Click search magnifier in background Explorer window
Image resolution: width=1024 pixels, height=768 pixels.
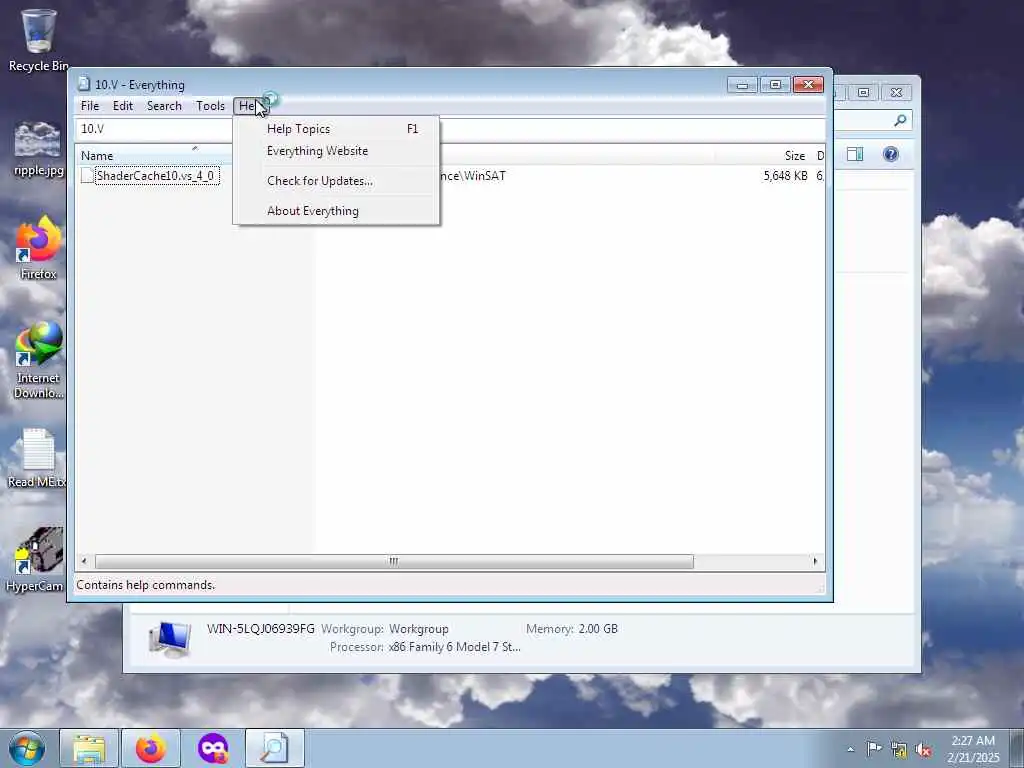coord(900,120)
